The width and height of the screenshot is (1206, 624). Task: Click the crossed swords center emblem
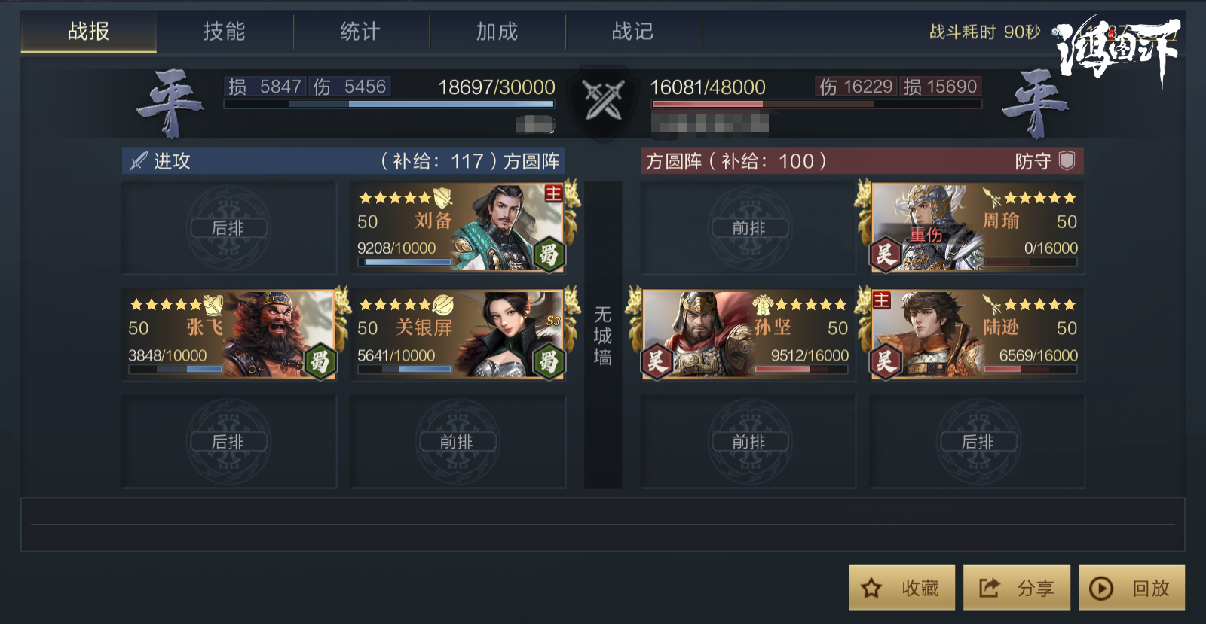603,100
